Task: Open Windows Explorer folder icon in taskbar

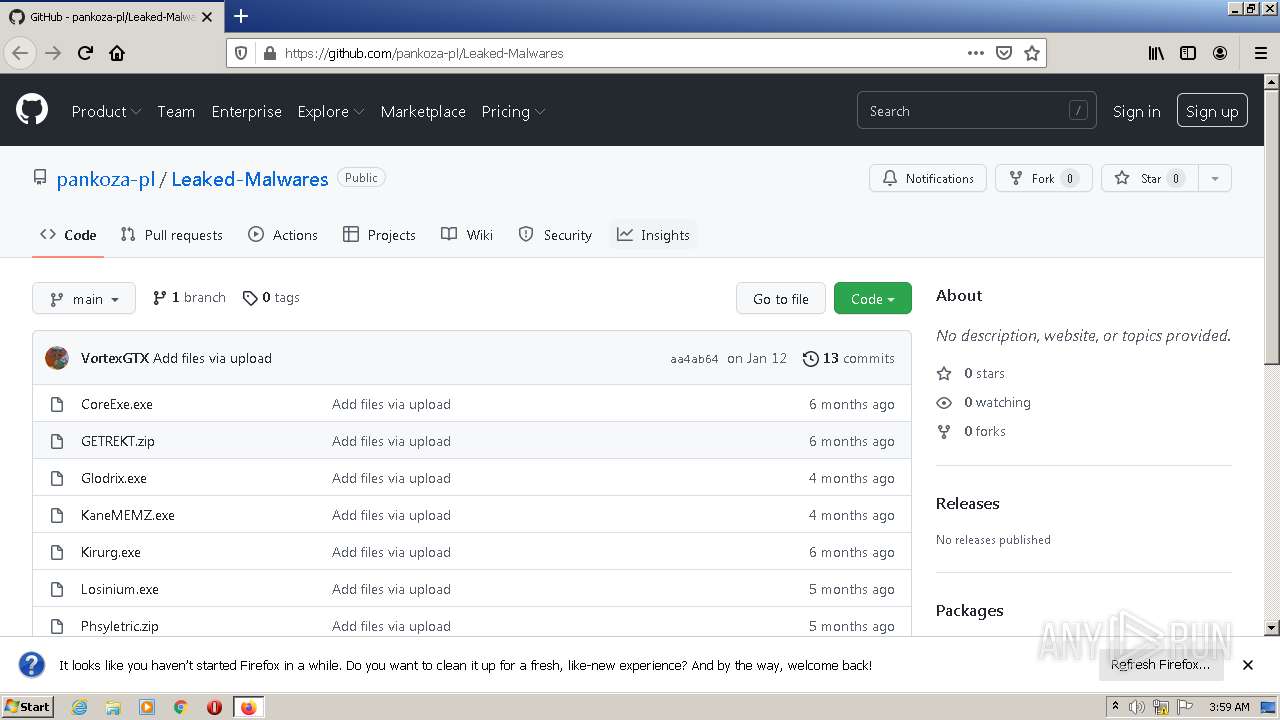Action: click(x=113, y=707)
